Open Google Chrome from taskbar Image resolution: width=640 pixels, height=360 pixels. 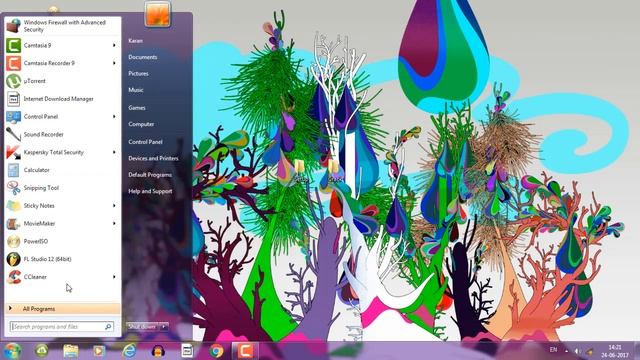coord(217,351)
